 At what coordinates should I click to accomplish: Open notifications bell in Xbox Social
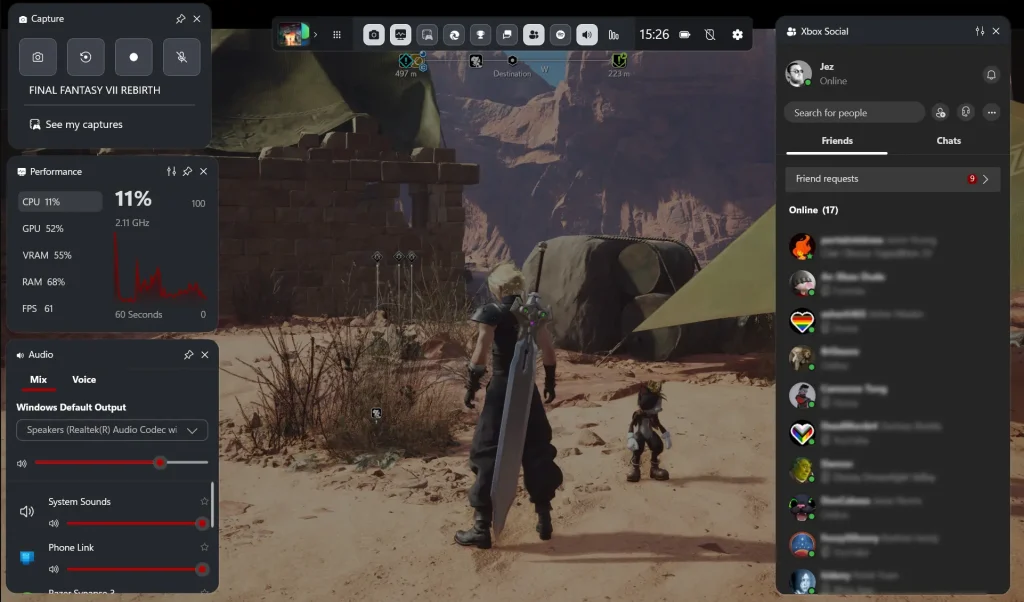[990, 74]
